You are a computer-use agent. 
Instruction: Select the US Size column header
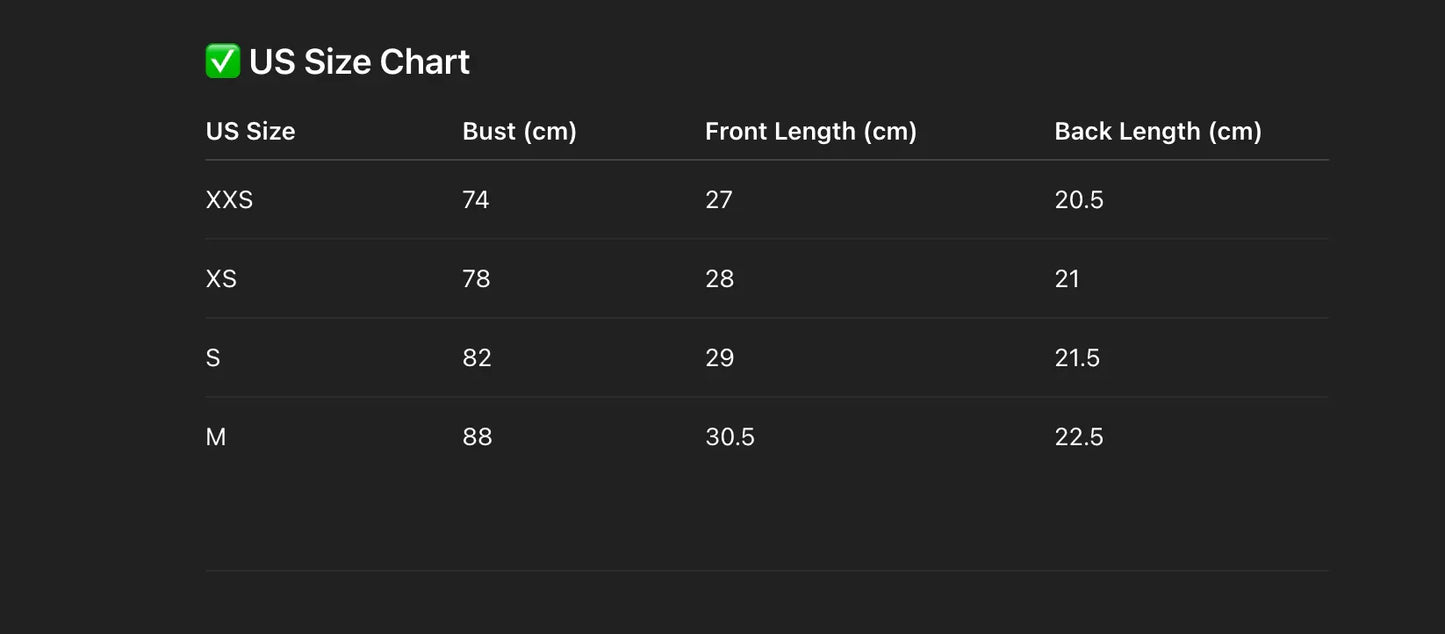250,131
